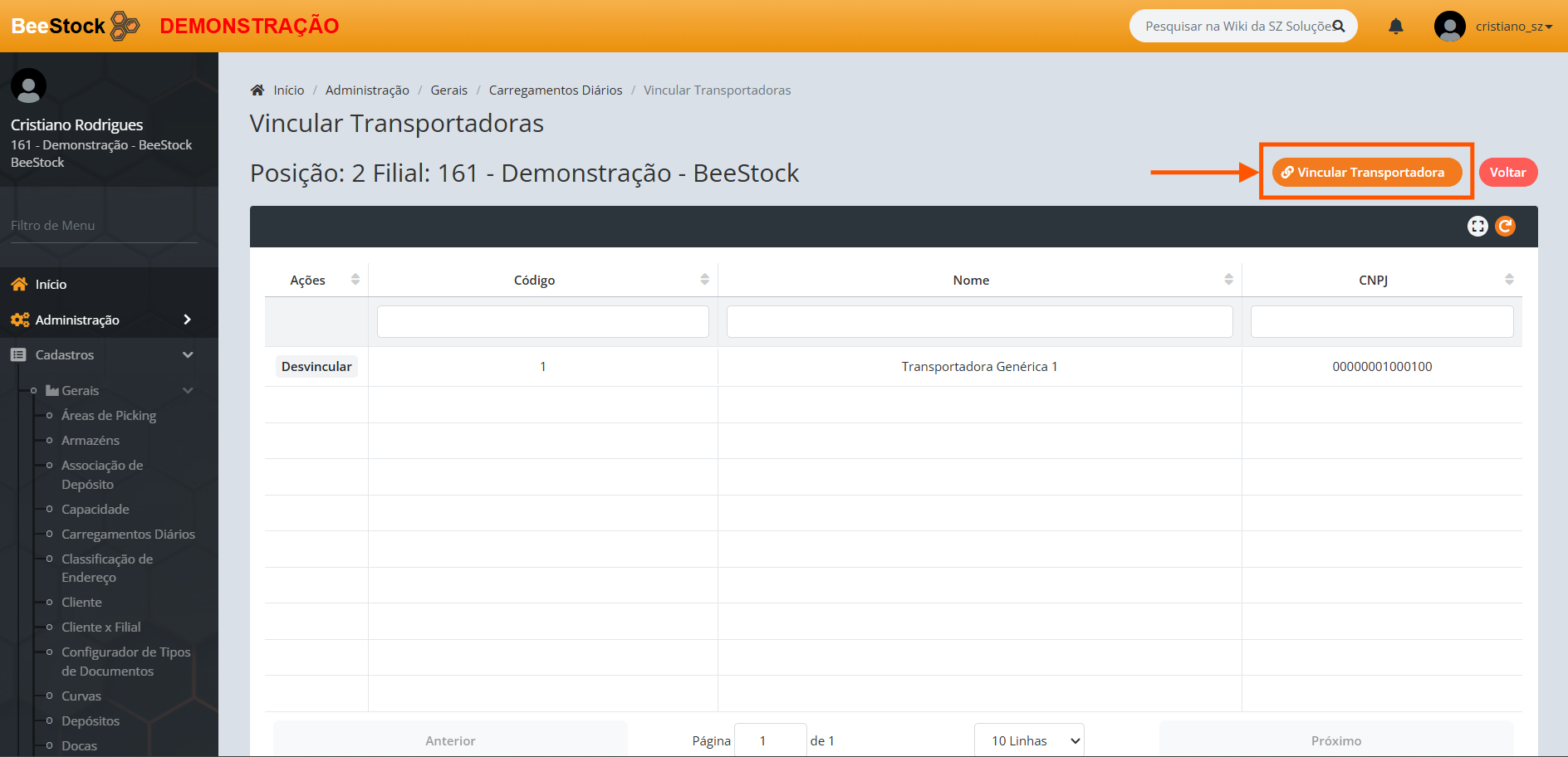Sort table by the CNPJ column arrows
Viewport: 1568px width, 757px height.
1509,280
